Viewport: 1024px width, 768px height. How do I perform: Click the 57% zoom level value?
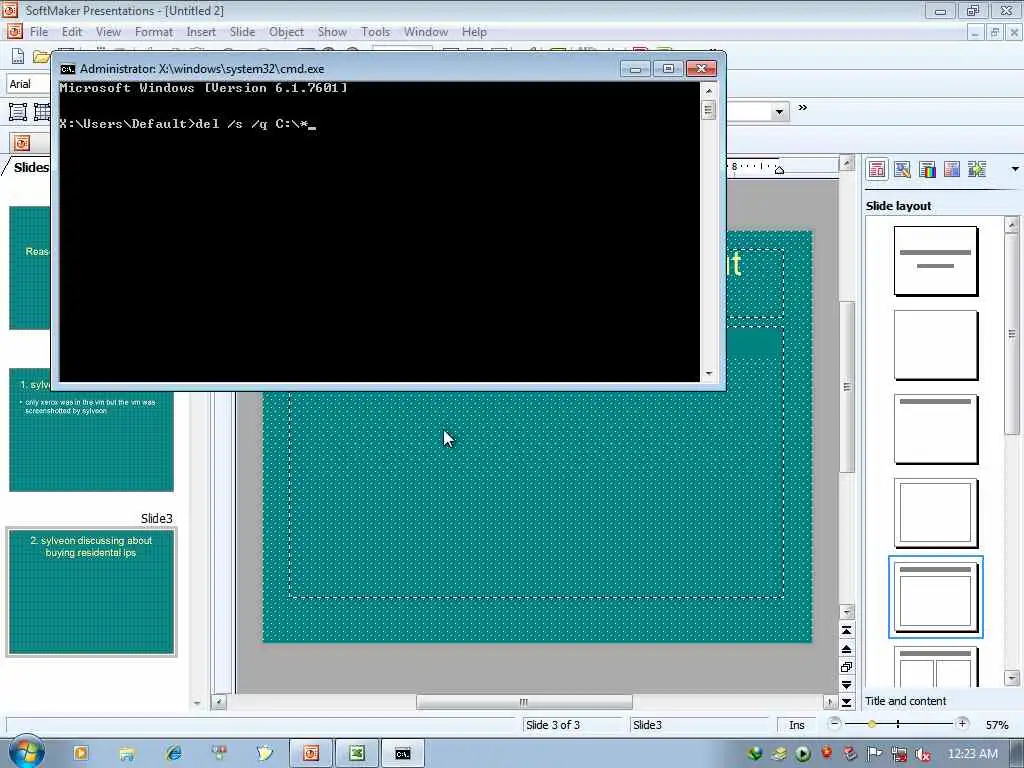[997, 725]
